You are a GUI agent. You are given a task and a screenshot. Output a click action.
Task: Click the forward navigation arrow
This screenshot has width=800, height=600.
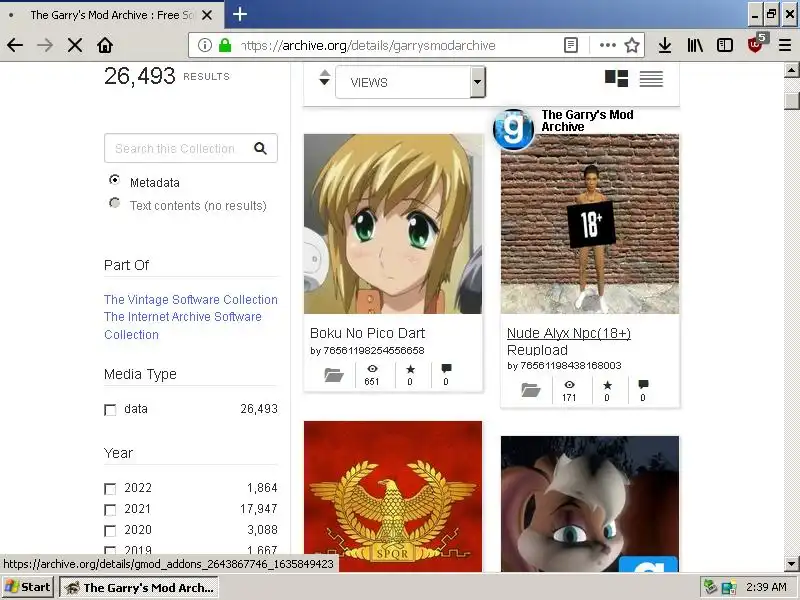point(45,45)
